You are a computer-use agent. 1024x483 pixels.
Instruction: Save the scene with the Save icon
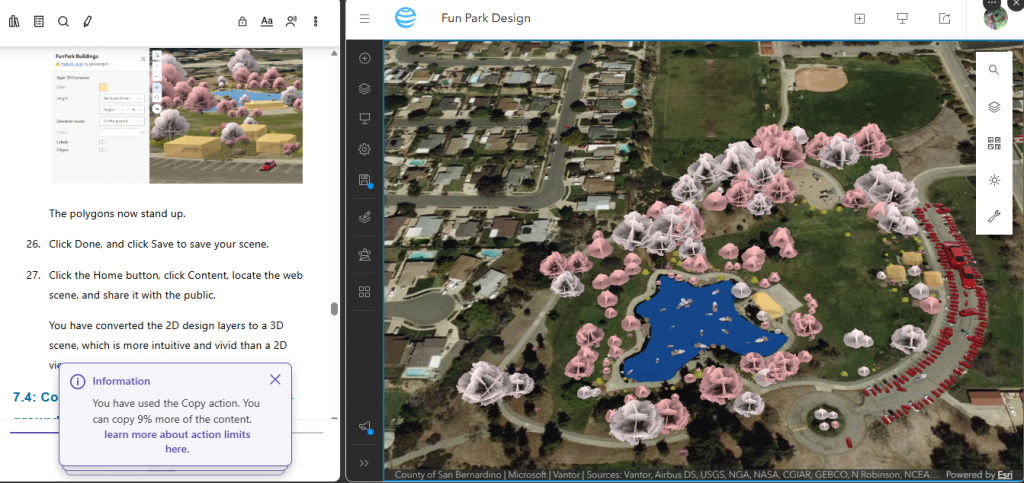pyautogui.click(x=365, y=180)
